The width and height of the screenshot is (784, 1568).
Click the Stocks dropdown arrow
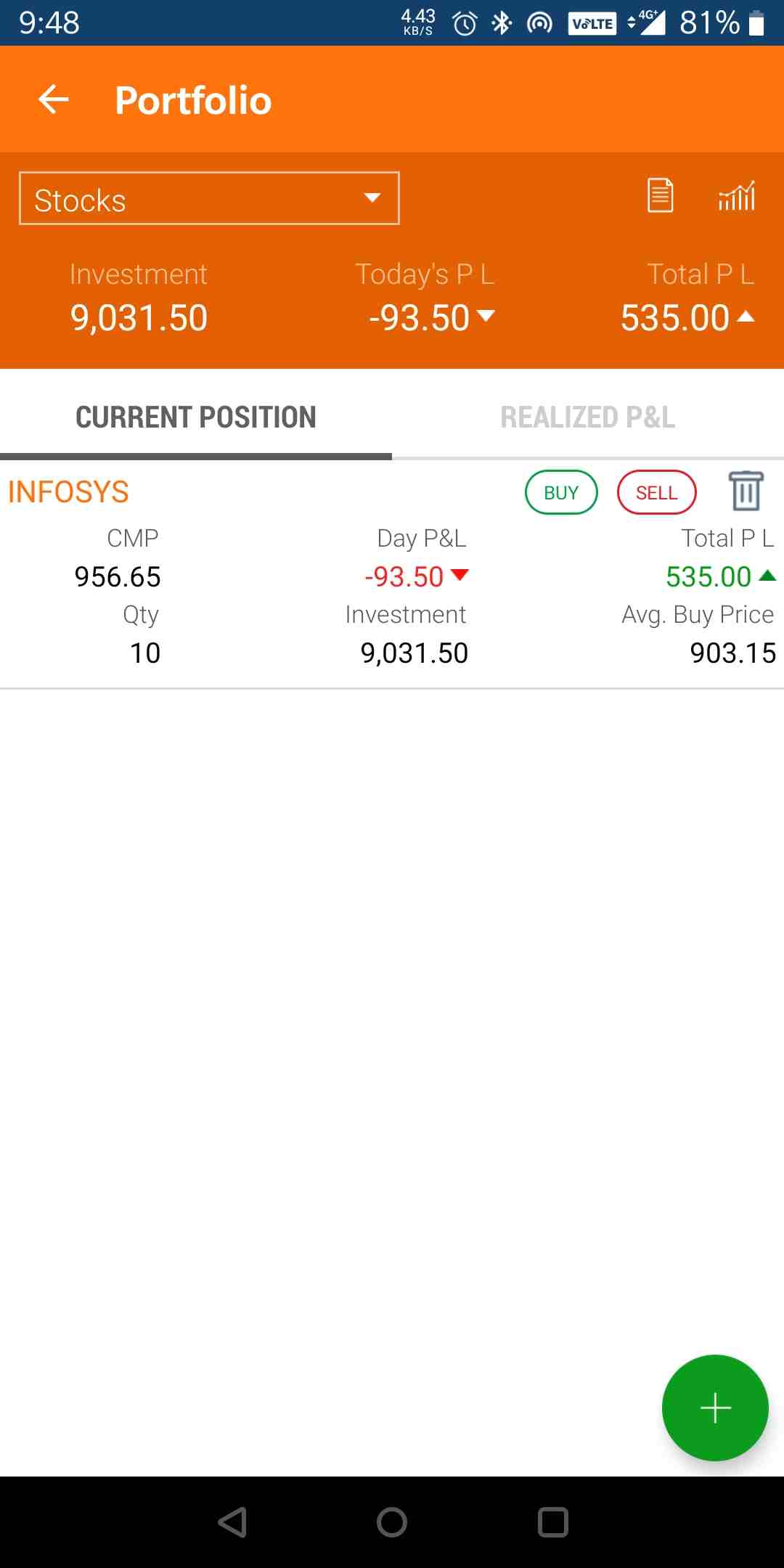tap(372, 198)
